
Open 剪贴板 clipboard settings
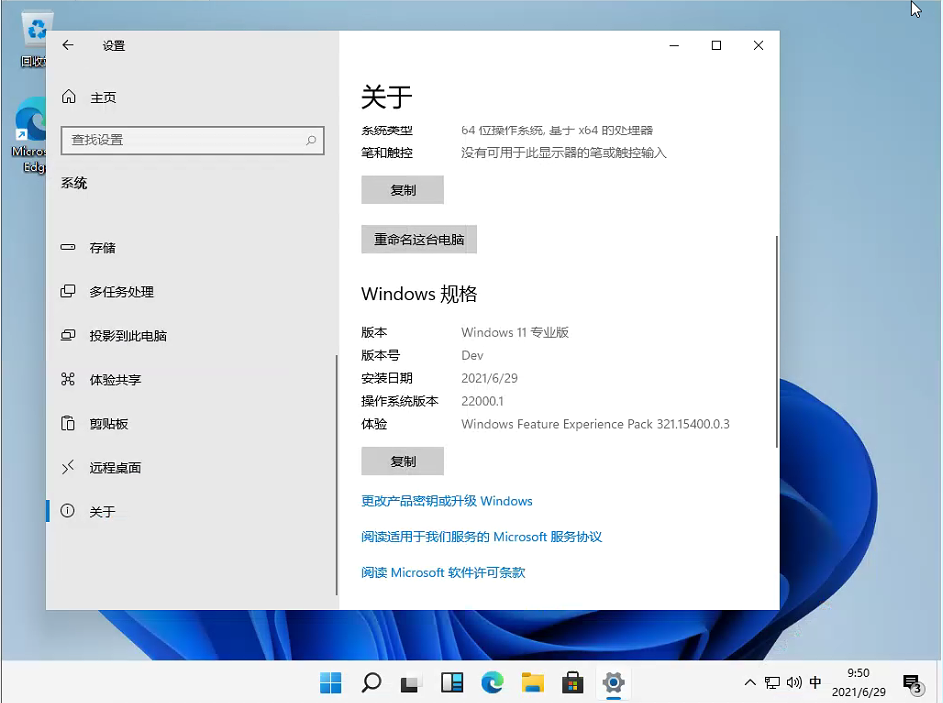click(108, 423)
